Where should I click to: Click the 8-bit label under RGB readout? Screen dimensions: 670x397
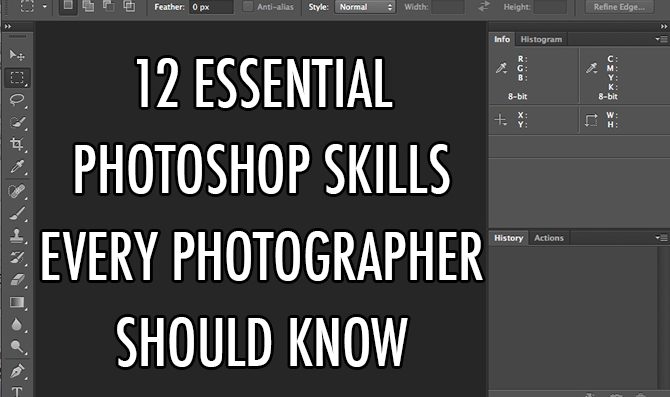pyautogui.click(x=517, y=97)
